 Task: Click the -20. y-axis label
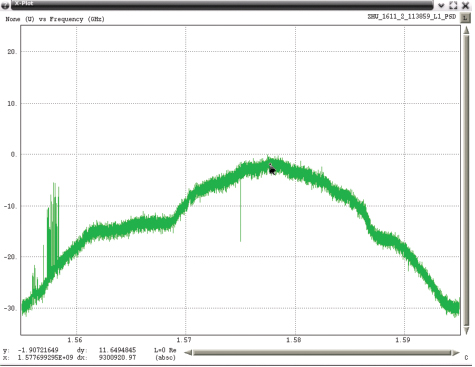(11, 257)
